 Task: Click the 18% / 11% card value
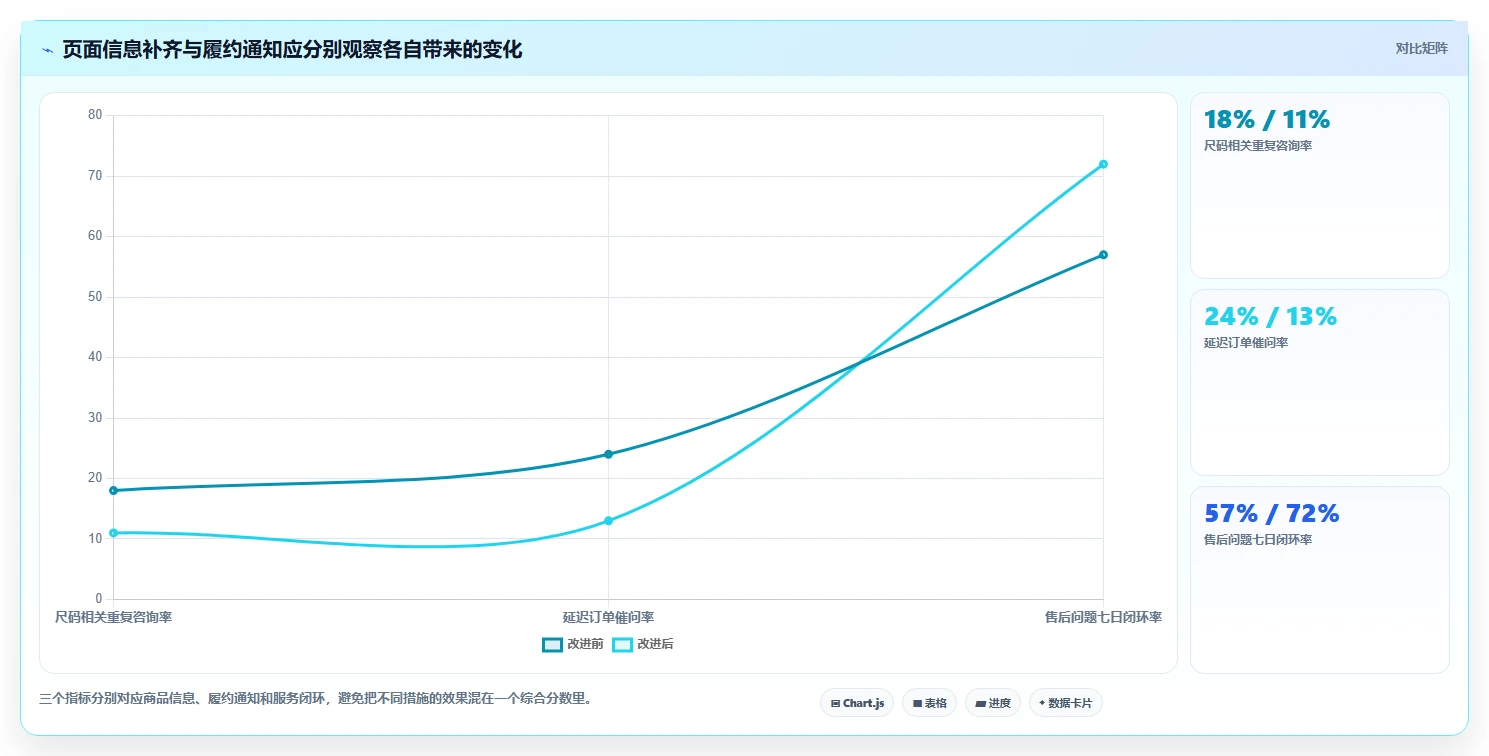coord(1267,120)
